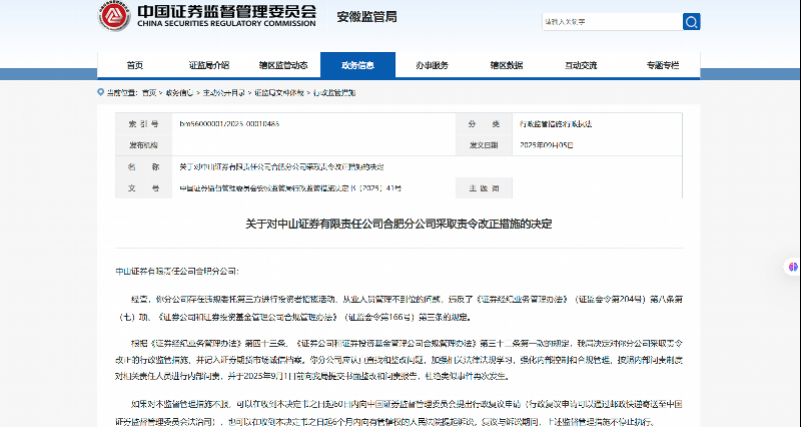This screenshot has height=427, width=801.
Task: Open the 首页 navigation tab
Action: pyautogui.click(x=135, y=65)
